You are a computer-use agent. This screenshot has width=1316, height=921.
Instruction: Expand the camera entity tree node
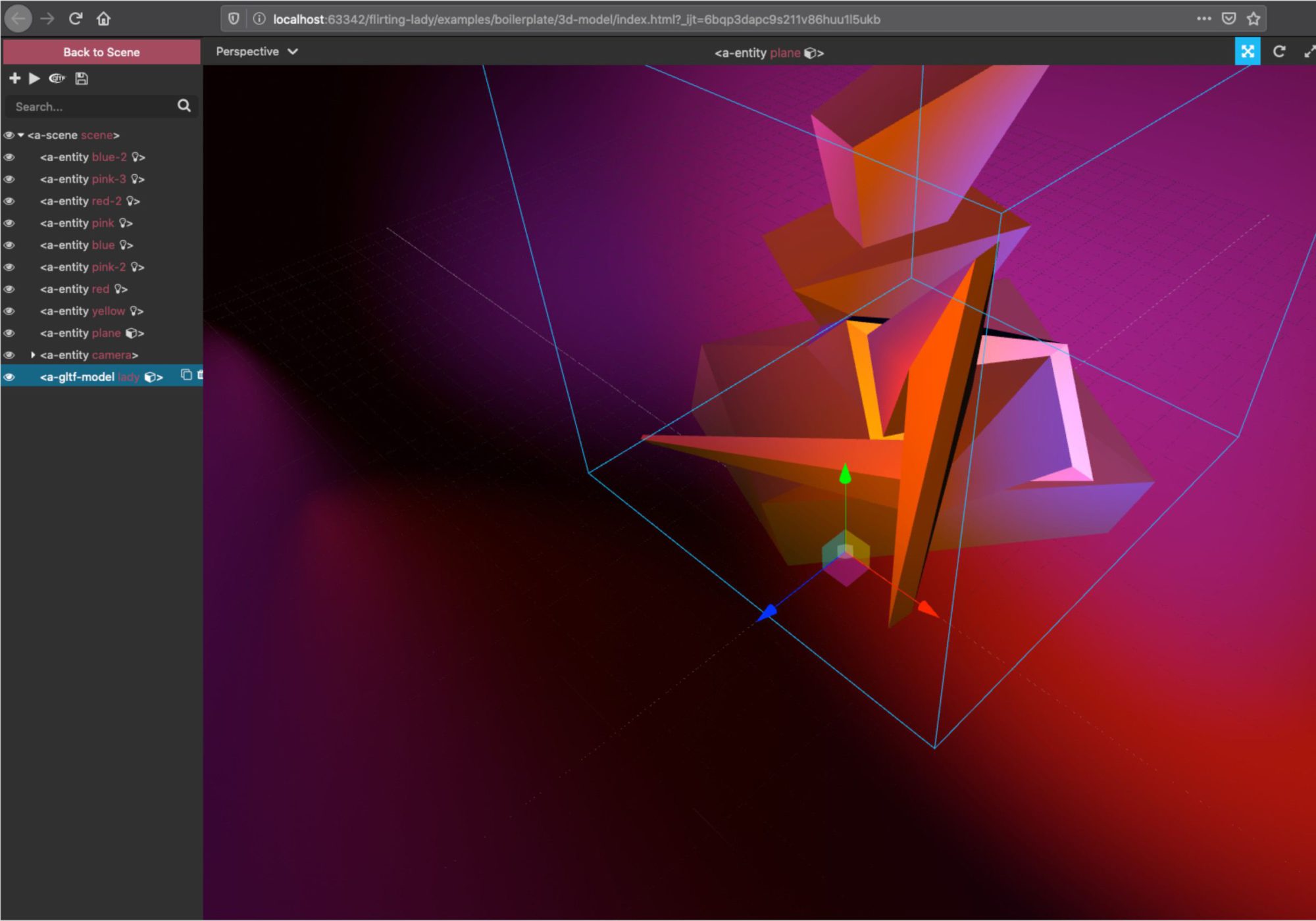click(33, 355)
